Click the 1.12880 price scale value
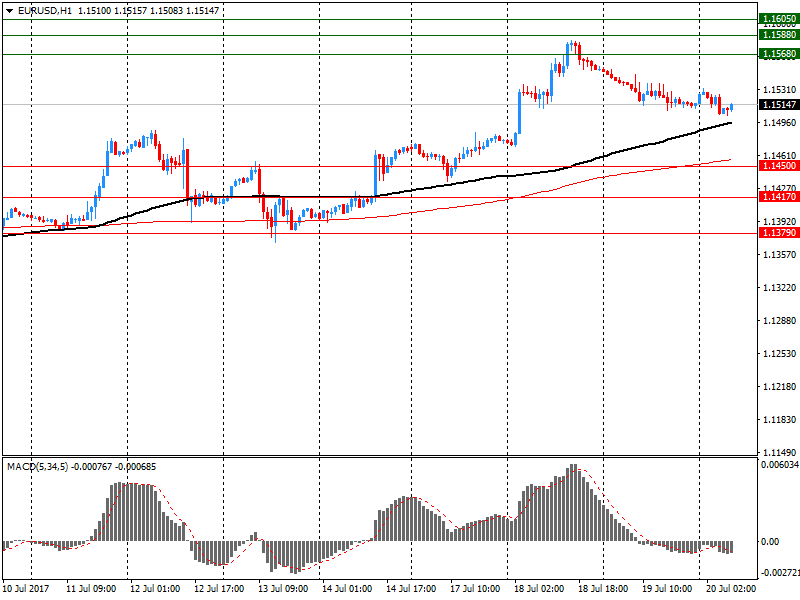 click(x=780, y=320)
